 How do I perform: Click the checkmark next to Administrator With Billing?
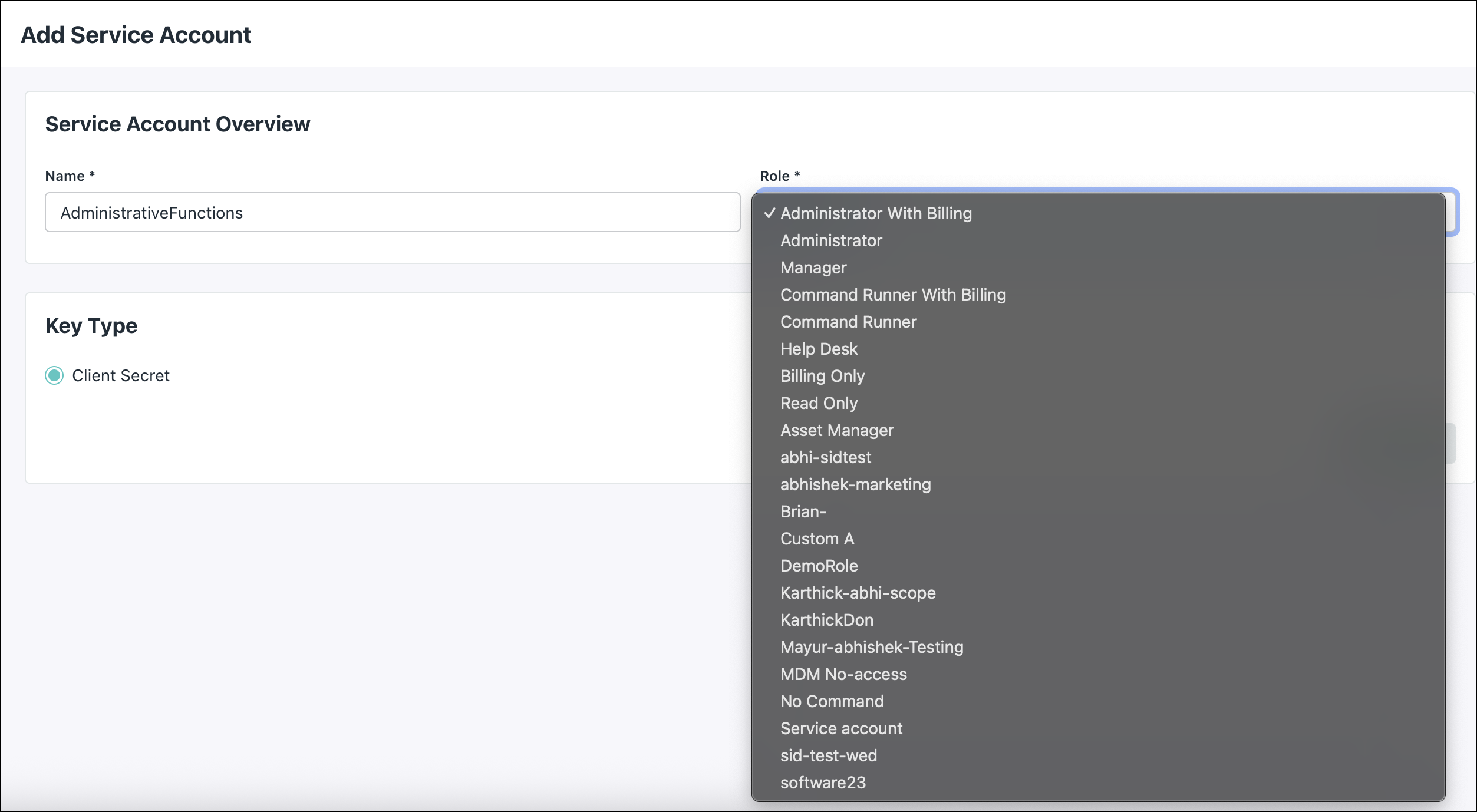click(x=769, y=213)
